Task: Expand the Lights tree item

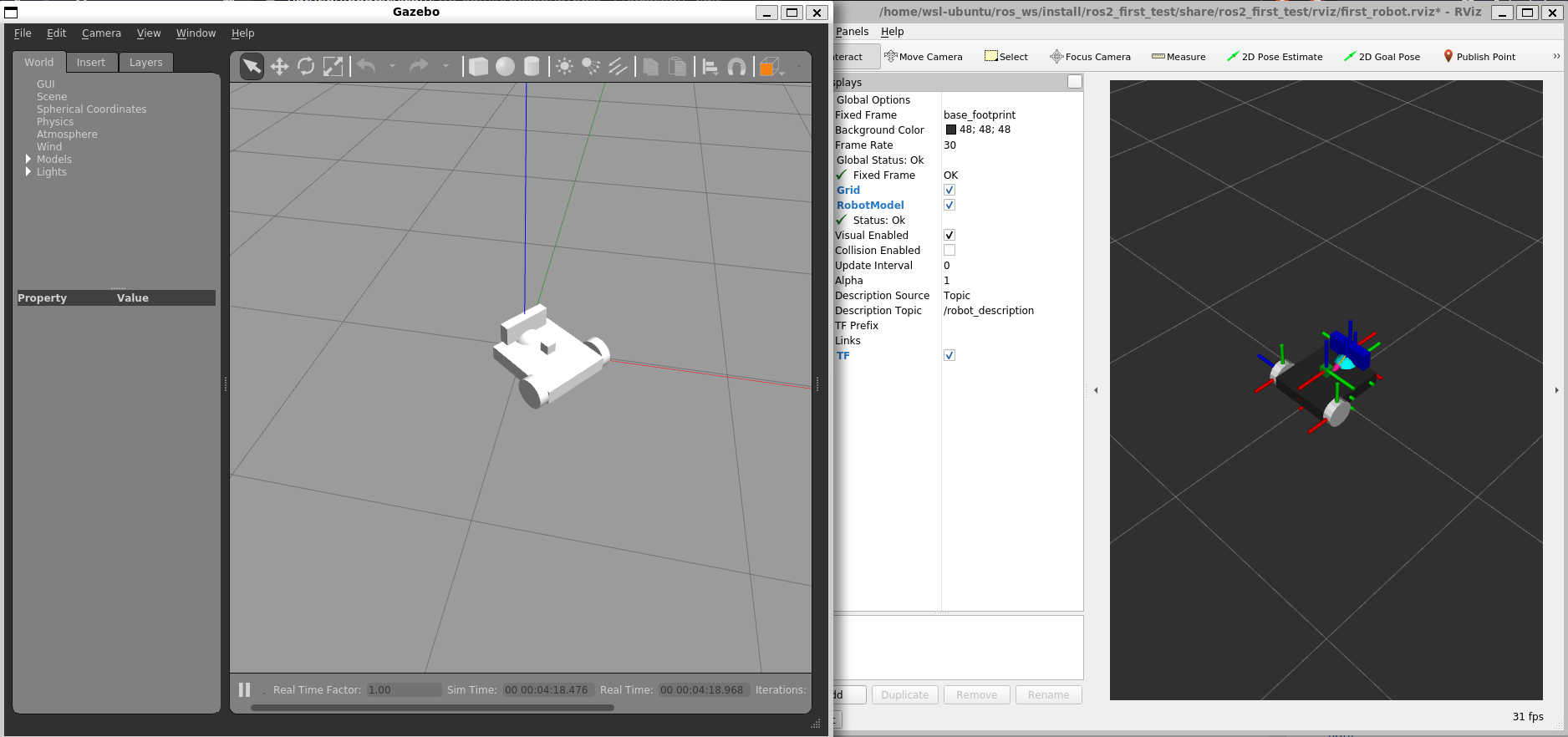Action: (28, 172)
